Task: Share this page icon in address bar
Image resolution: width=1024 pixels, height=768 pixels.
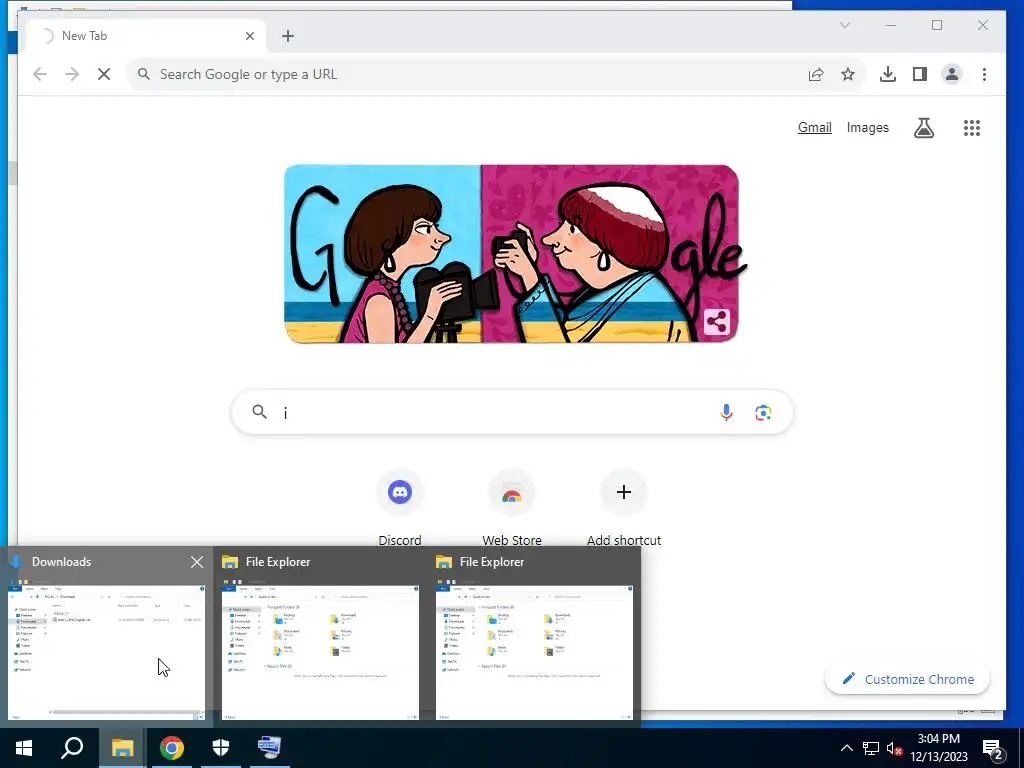Action: tap(816, 74)
